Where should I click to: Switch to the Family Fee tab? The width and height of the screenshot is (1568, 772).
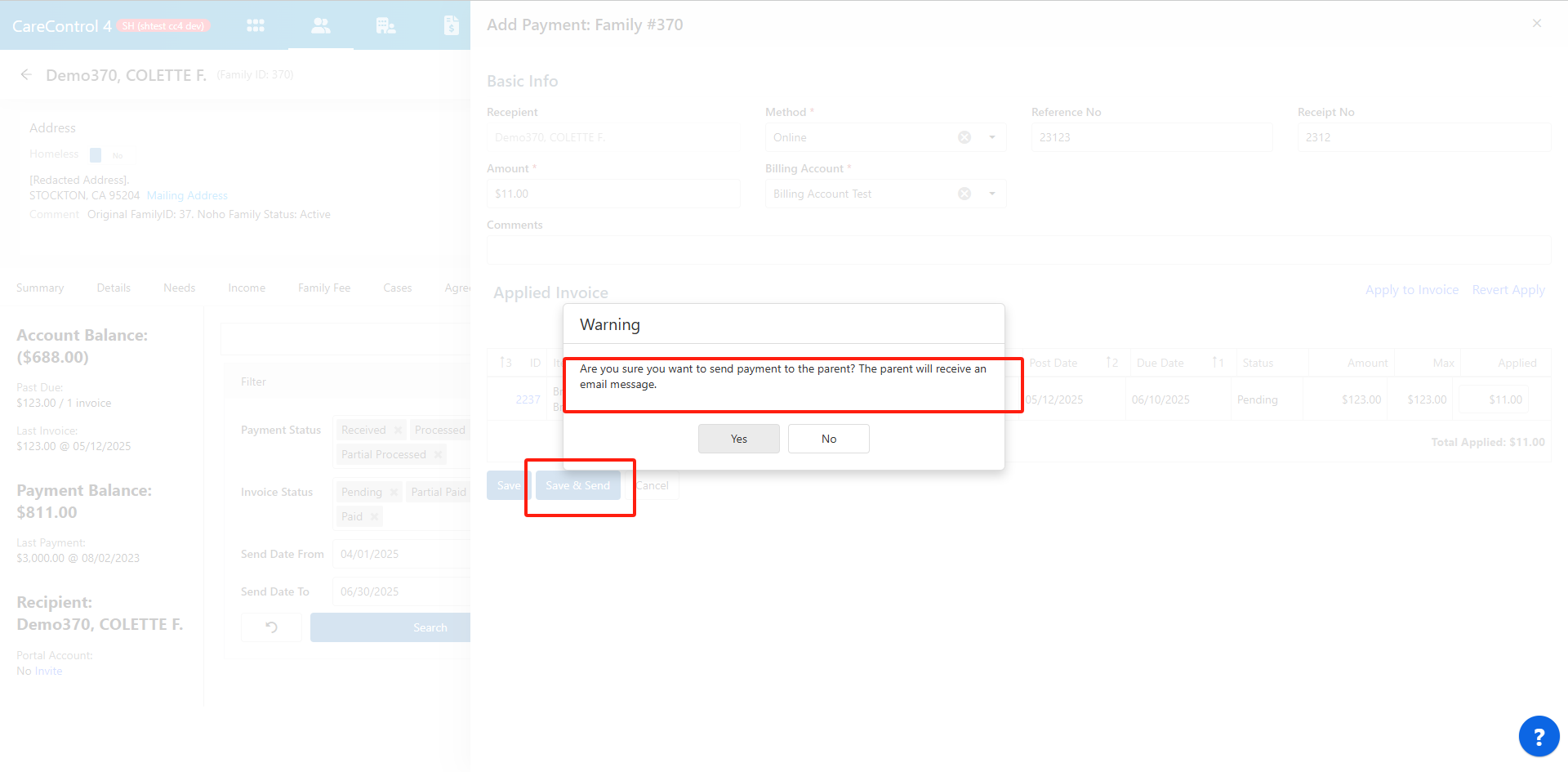pyautogui.click(x=324, y=288)
